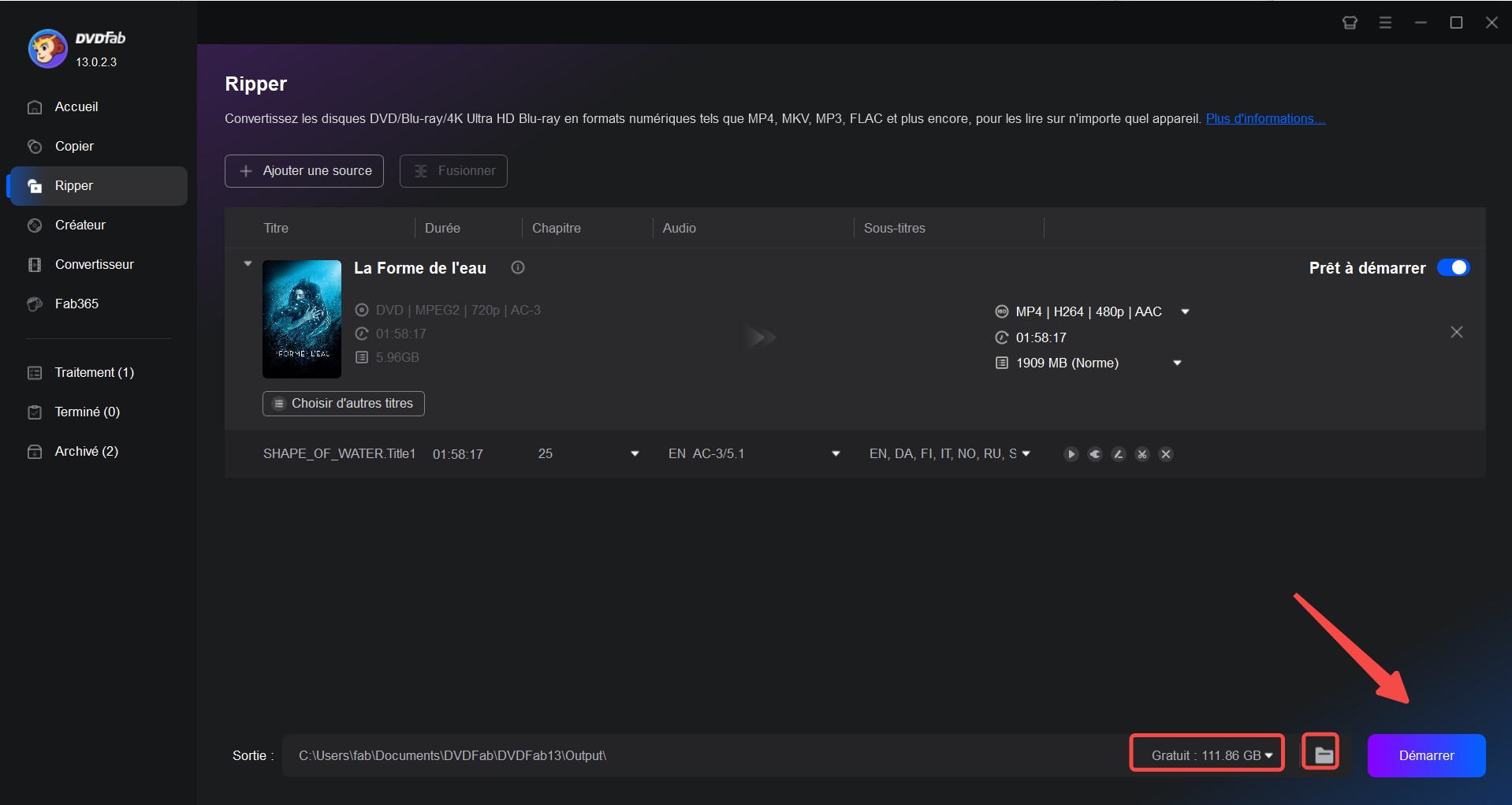Image resolution: width=1512 pixels, height=805 pixels.
Task: Open Plus d'informations link
Action: pyautogui.click(x=1265, y=118)
